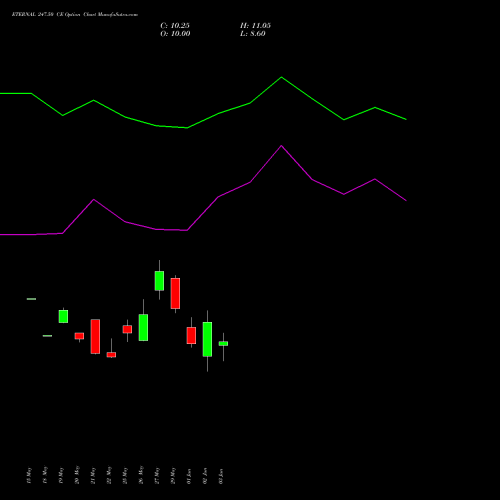Screen dimensions: 500x500
Task: Click the small red candle above 22 May
Action: point(111,355)
